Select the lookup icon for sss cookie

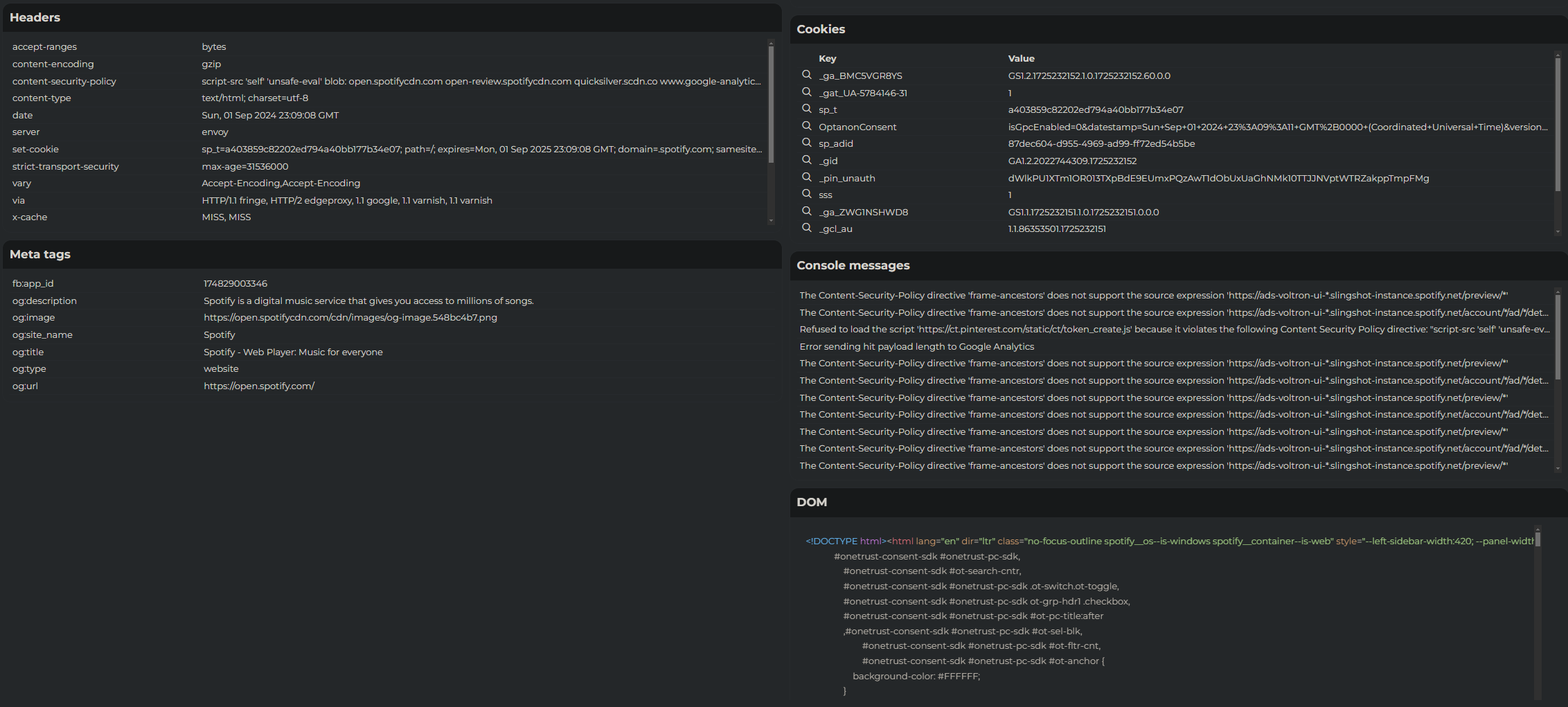pyautogui.click(x=806, y=194)
